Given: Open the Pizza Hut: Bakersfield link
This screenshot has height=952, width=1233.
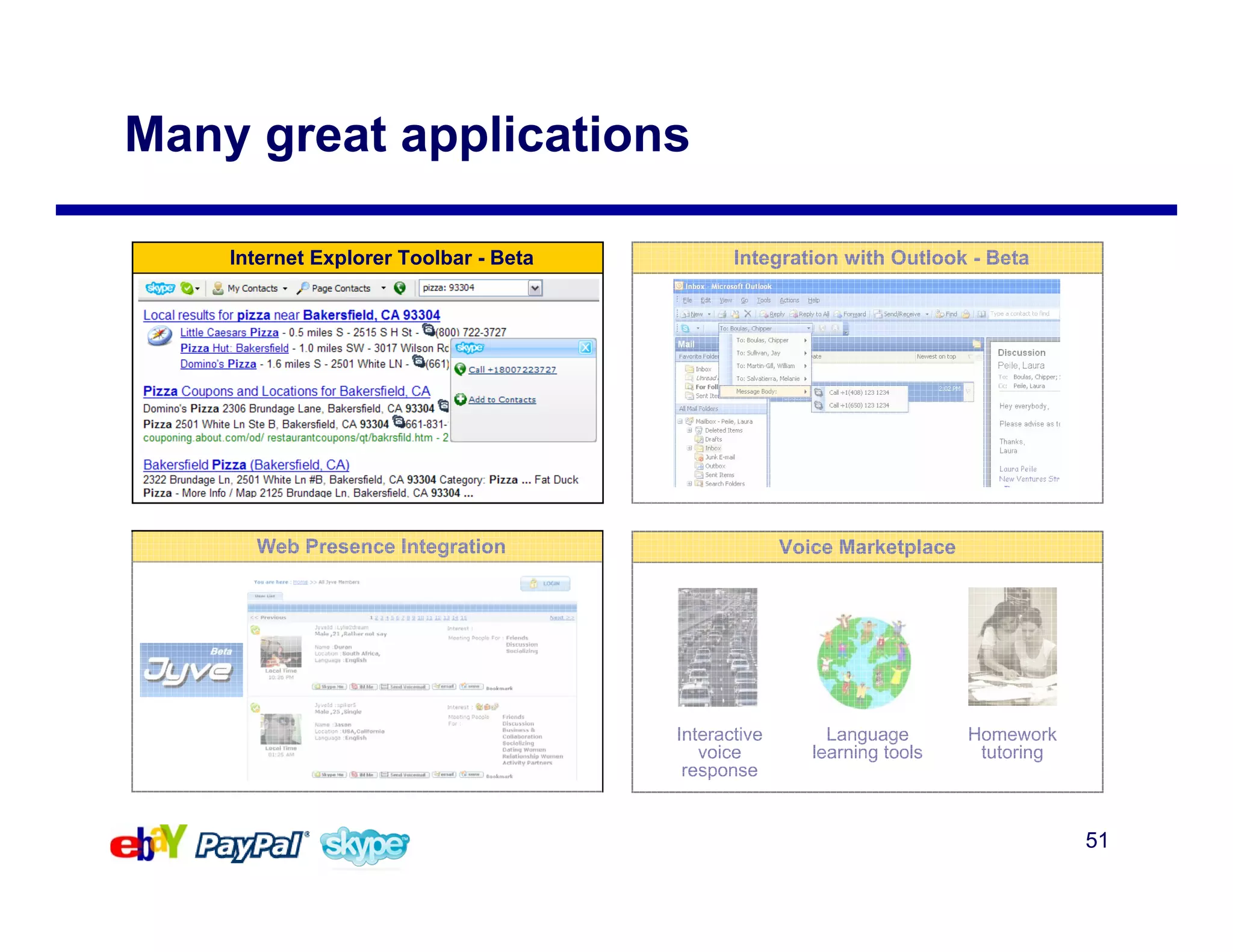Looking at the screenshot, I should point(234,348).
